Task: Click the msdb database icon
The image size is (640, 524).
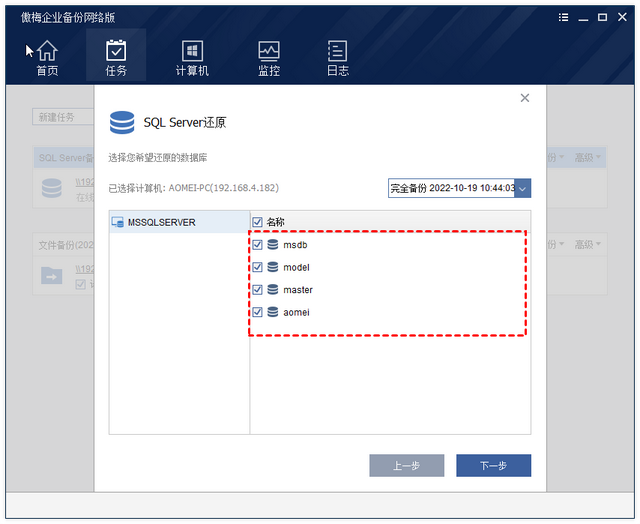Action: click(x=273, y=244)
